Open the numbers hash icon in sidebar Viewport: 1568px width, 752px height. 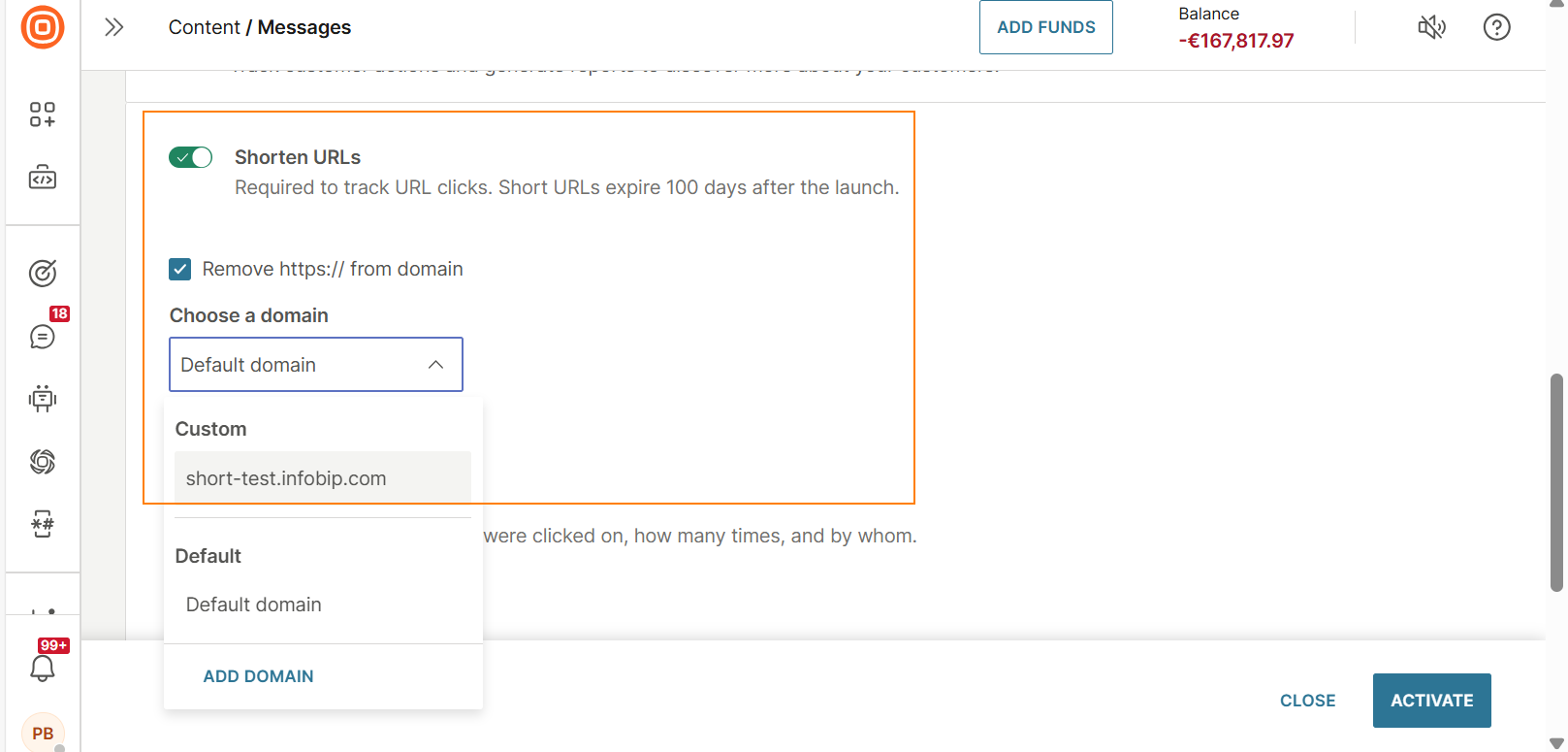pos(43,525)
